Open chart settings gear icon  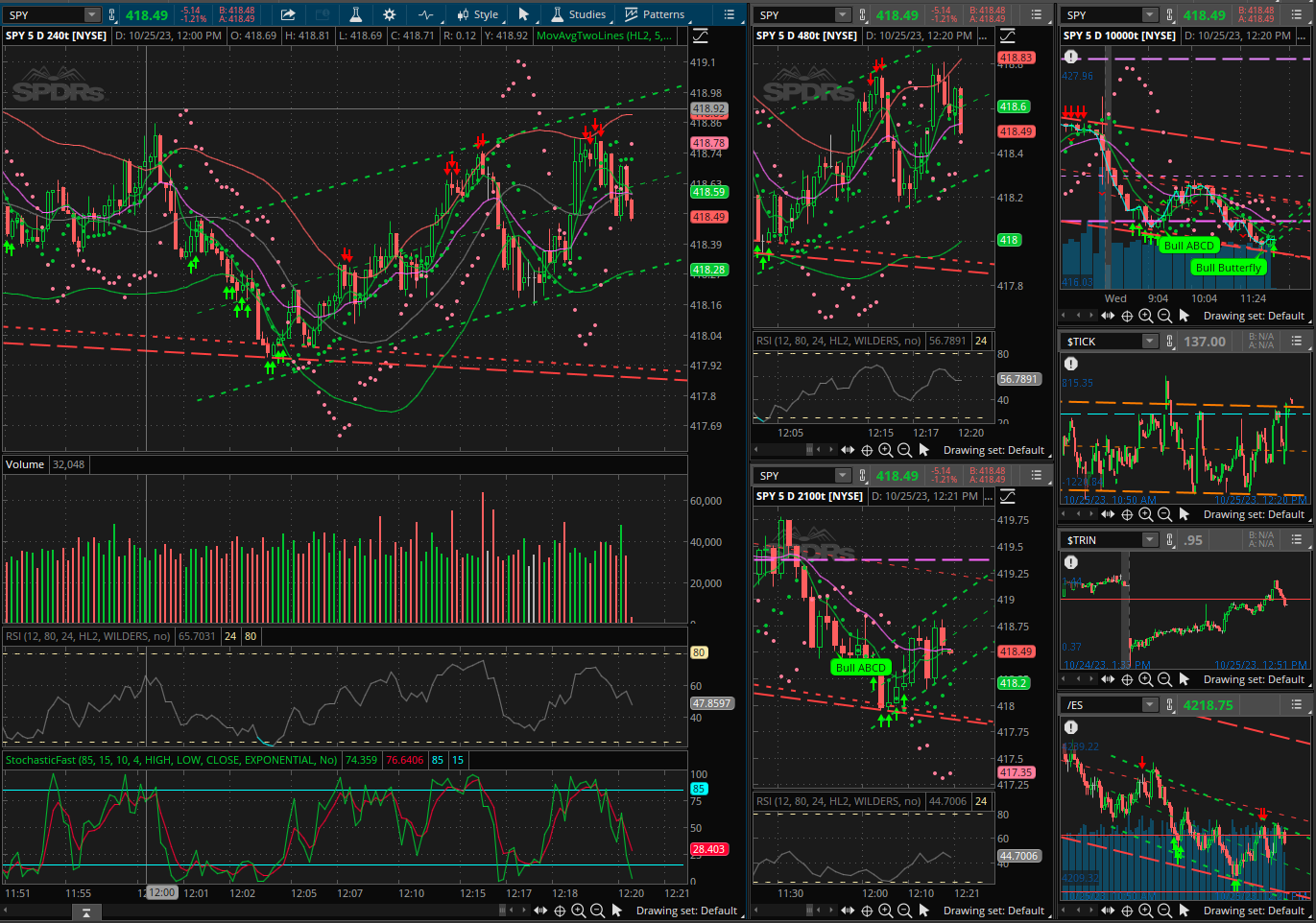click(389, 14)
